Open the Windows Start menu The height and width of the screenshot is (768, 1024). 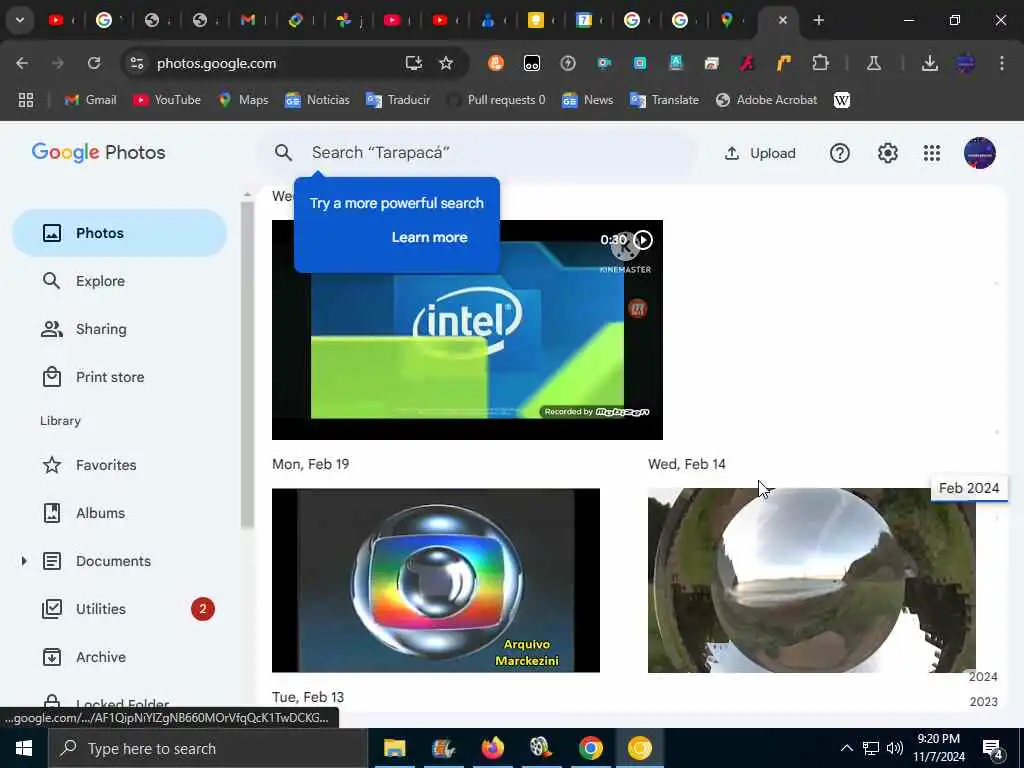[x=24, y=748]
